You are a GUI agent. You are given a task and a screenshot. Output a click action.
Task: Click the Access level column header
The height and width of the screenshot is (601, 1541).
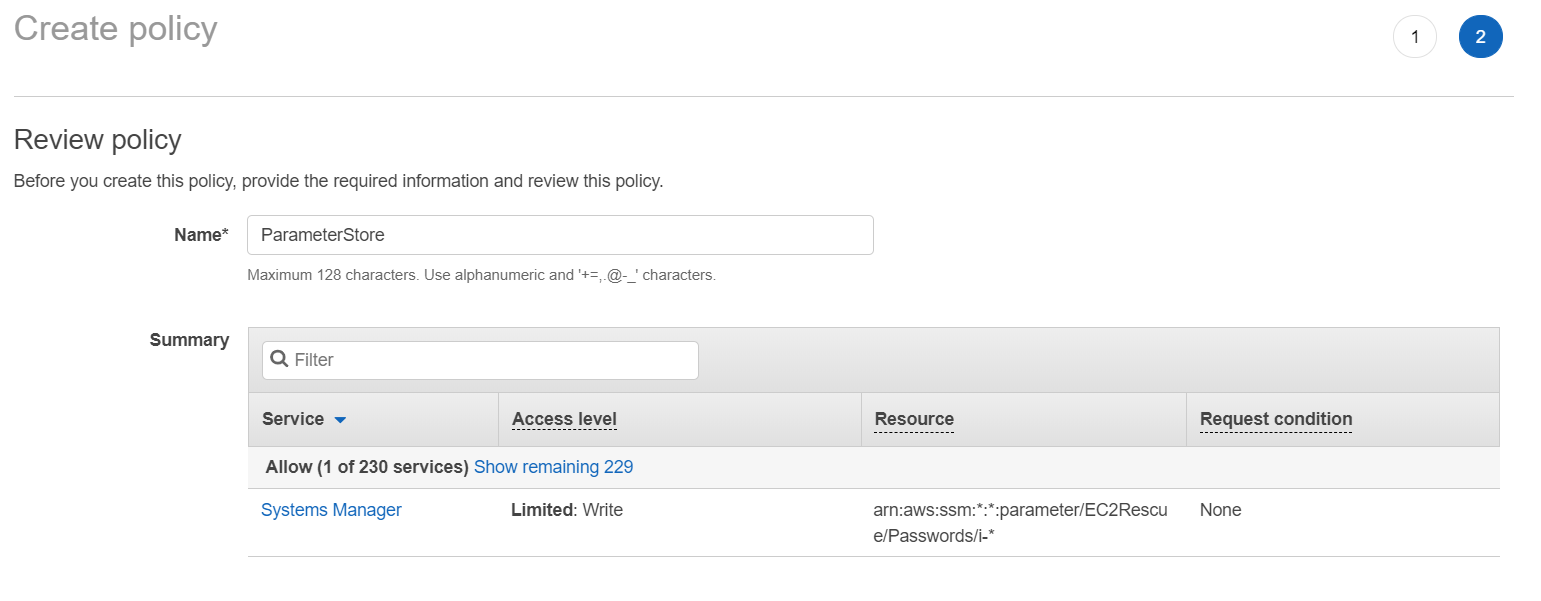point(564,419)
